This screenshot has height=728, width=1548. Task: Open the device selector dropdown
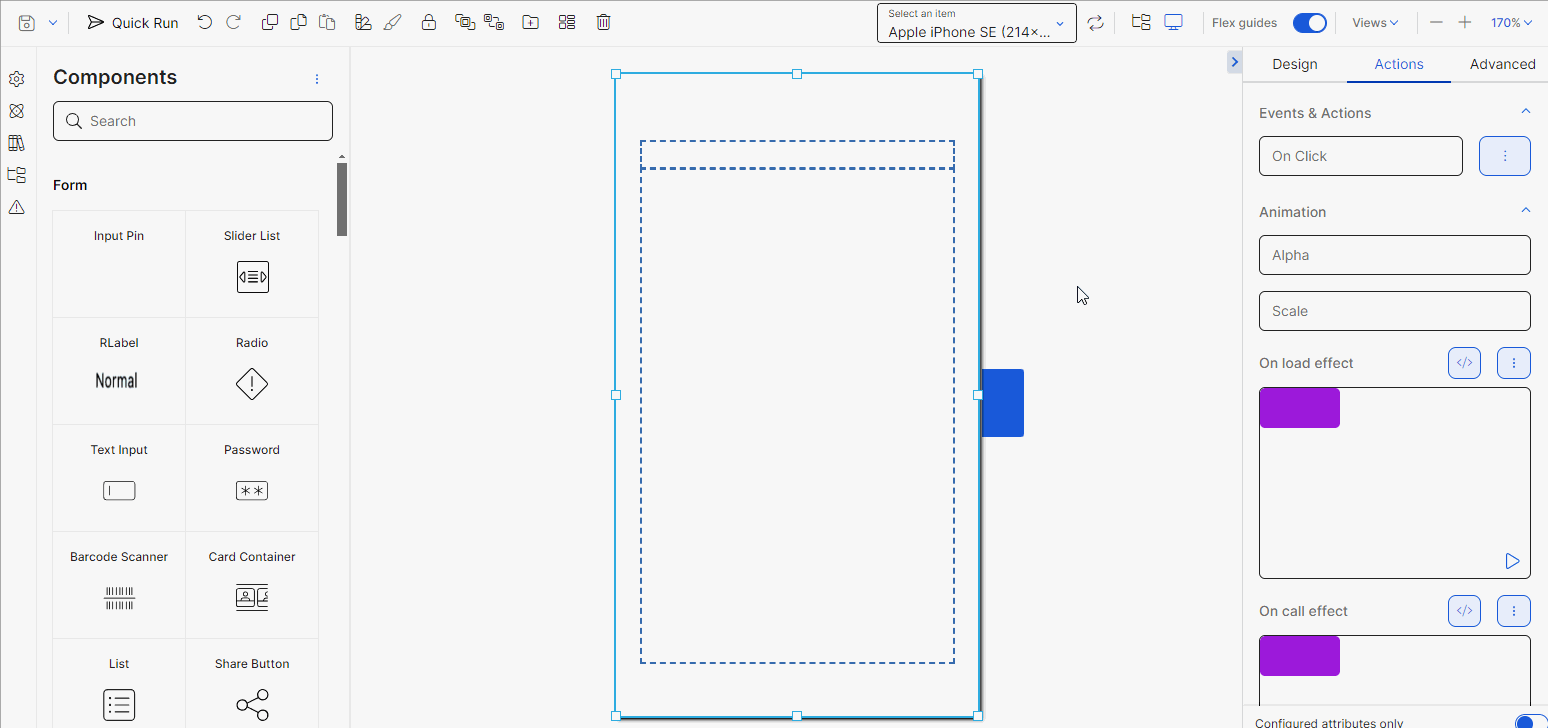tap(976, 23)
